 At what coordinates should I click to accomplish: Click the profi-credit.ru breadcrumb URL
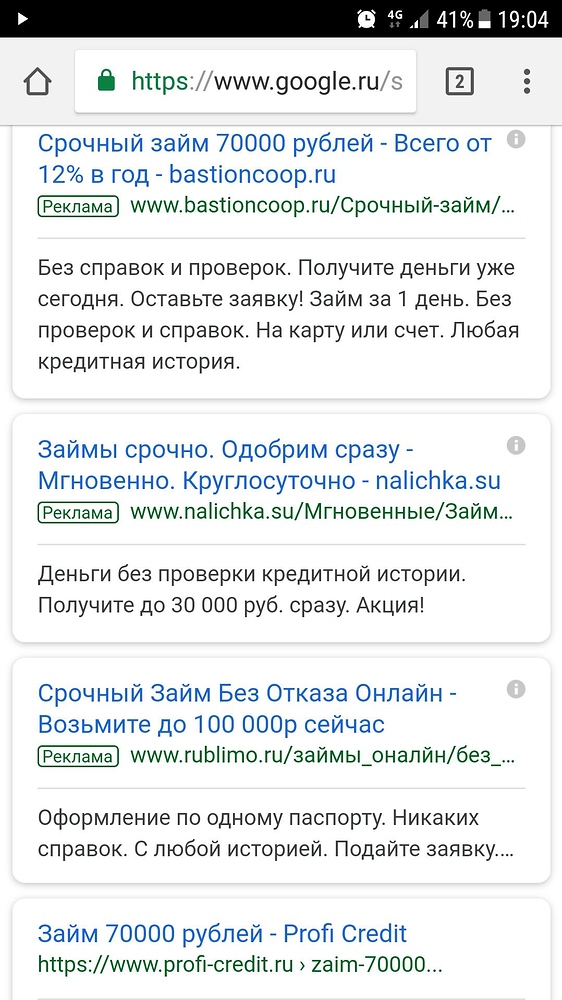(240, 964)
